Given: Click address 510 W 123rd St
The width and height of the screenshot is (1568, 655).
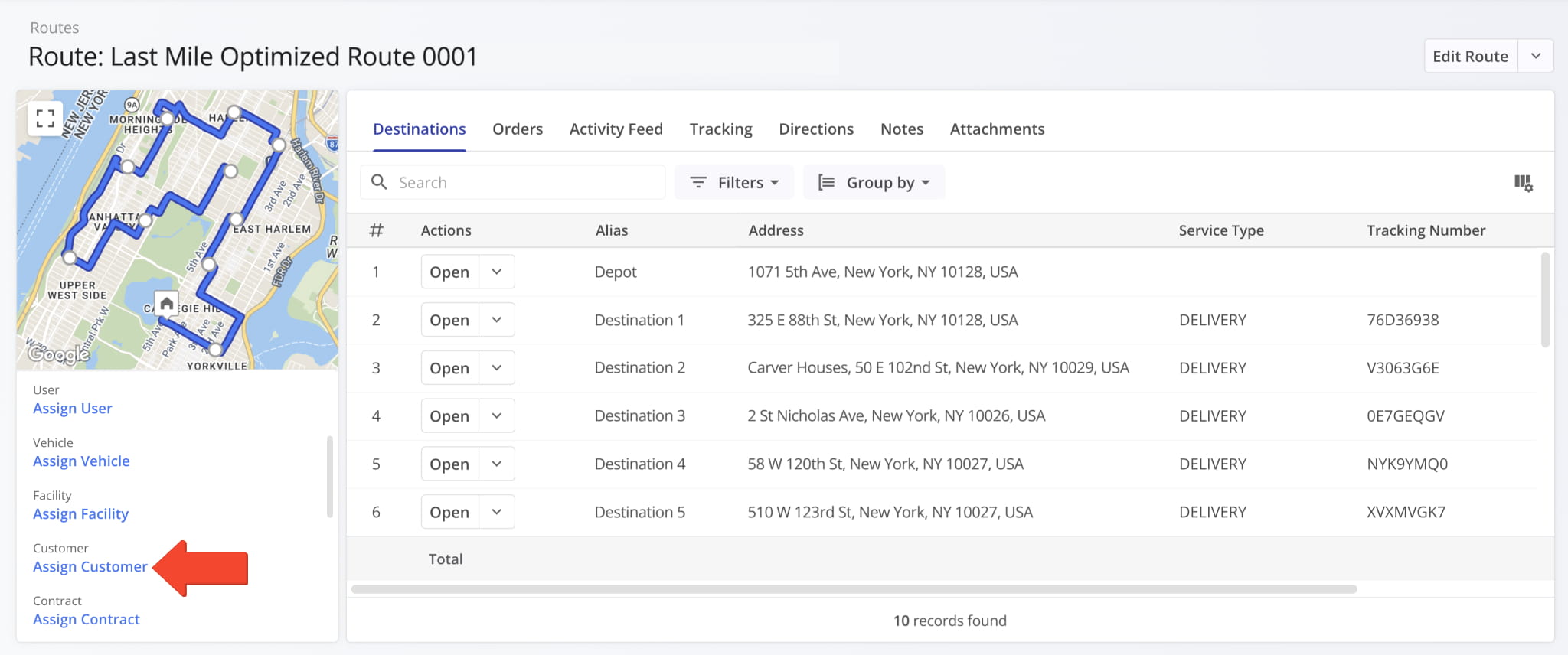Looking at the screenshot, I should [890, 512].
